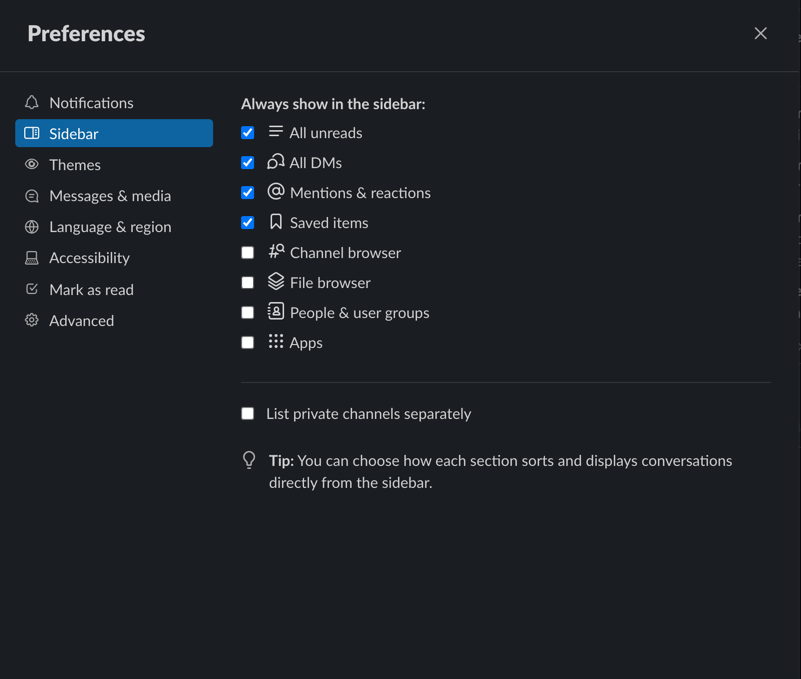
Task: Uncheck the All unreads checkbox
Action: [248, 133]
